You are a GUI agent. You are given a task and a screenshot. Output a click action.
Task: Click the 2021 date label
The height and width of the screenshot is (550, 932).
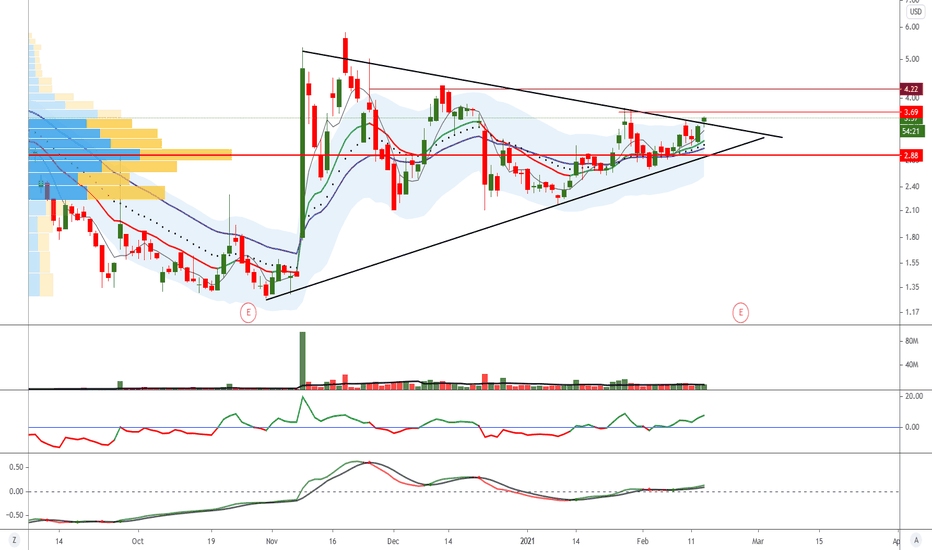[x=528, y=541]
